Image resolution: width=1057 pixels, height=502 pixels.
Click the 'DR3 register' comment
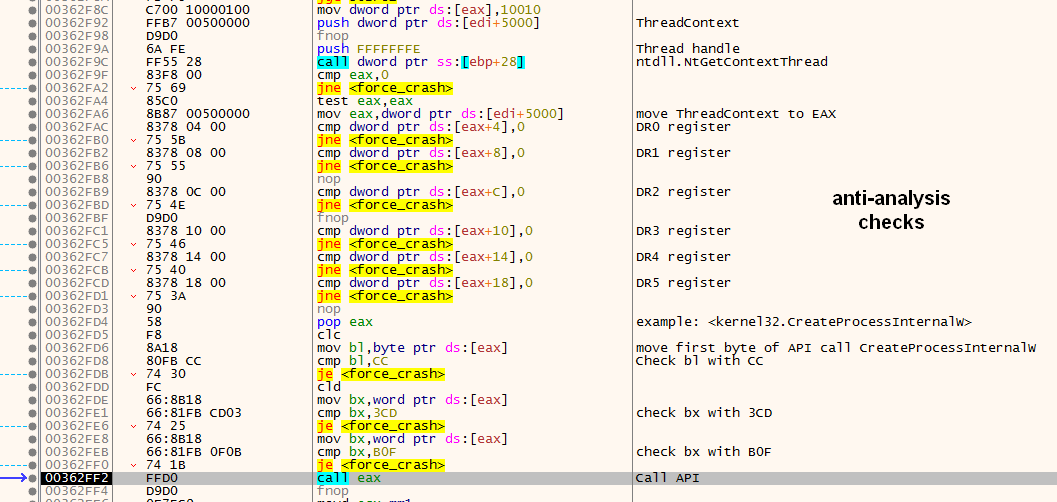point(684,231)
